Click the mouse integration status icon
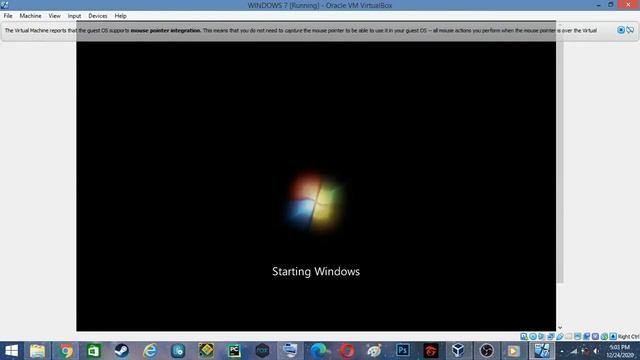Image resolution: width=640 pixels, height=360 pixels. click(x=604, y=336)
